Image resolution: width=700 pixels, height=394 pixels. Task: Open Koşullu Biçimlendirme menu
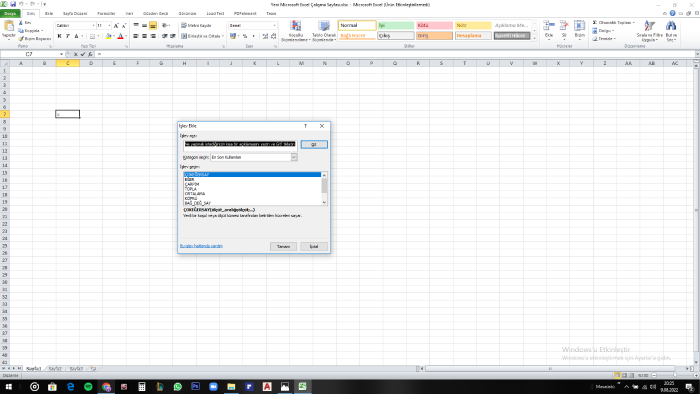tap(296, 31)
